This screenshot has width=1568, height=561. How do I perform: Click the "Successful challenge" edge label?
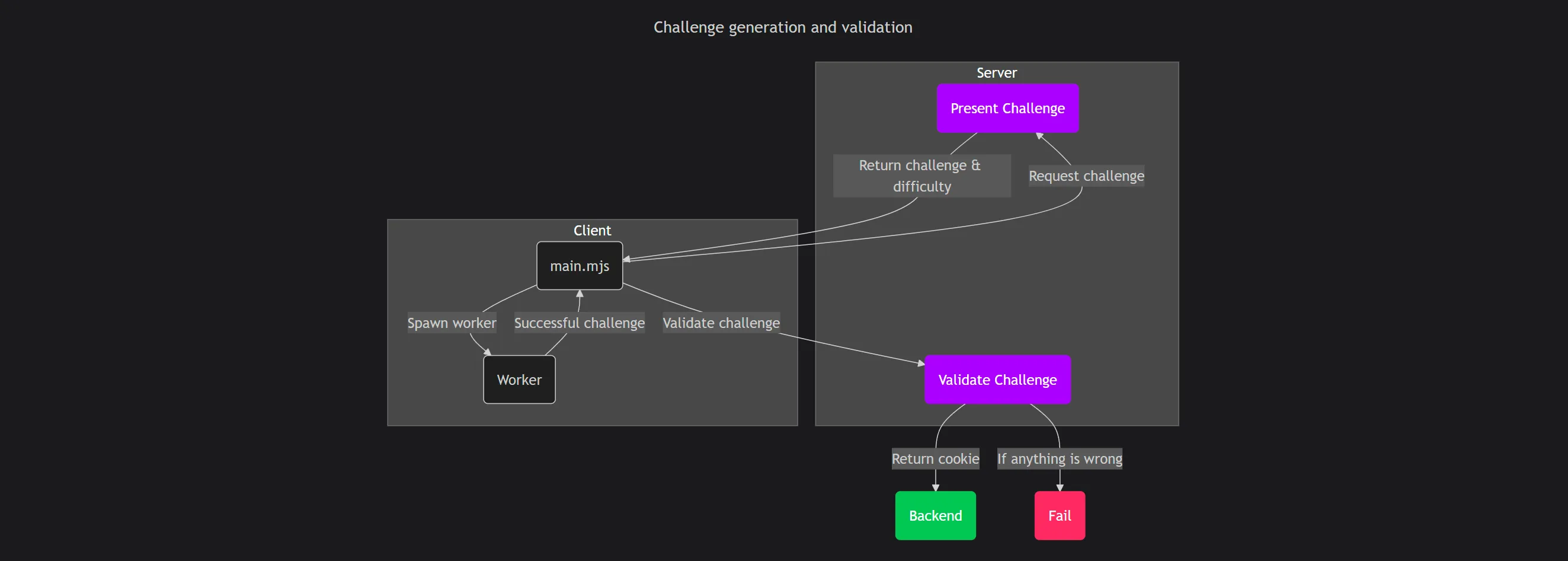click(579, 323)
